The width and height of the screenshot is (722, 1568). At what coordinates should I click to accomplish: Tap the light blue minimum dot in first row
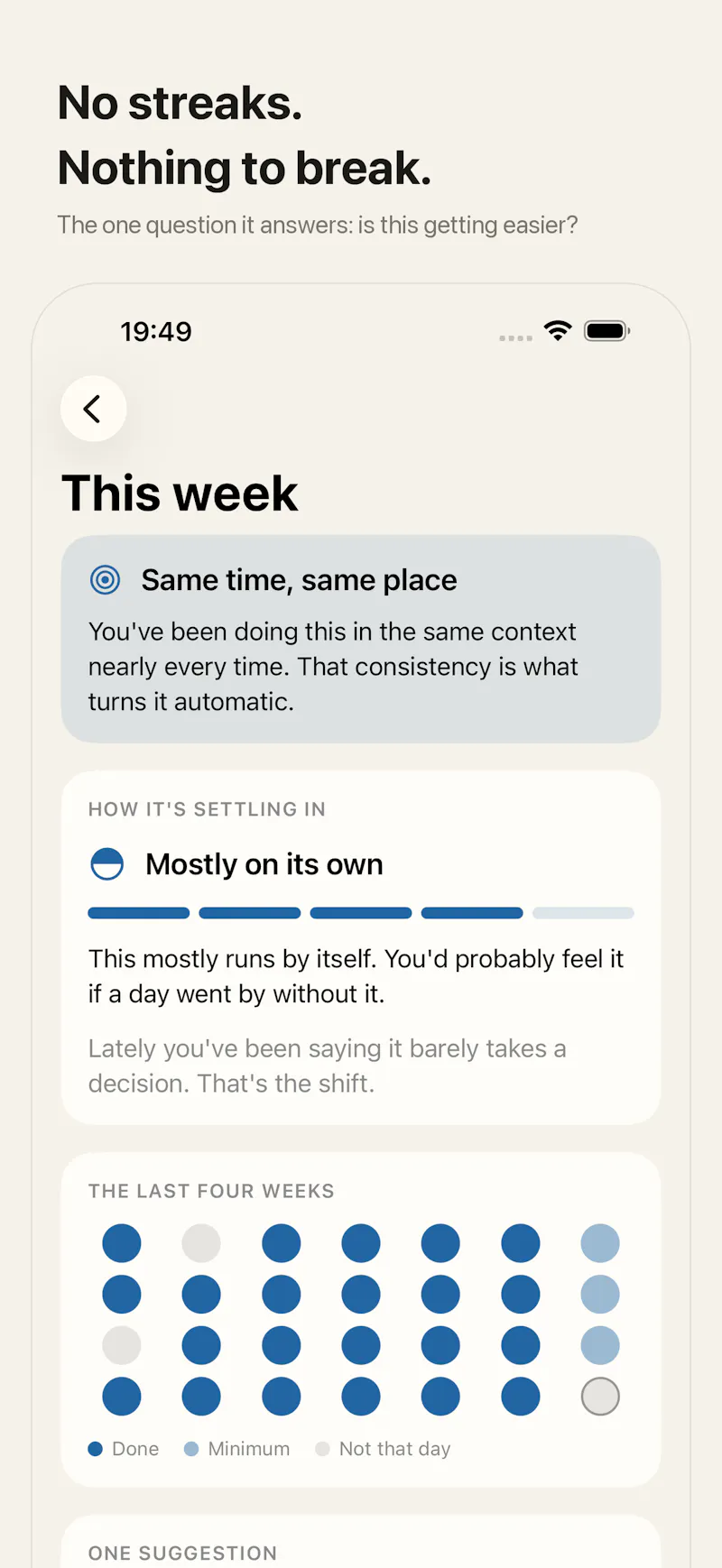(600, 1243)
